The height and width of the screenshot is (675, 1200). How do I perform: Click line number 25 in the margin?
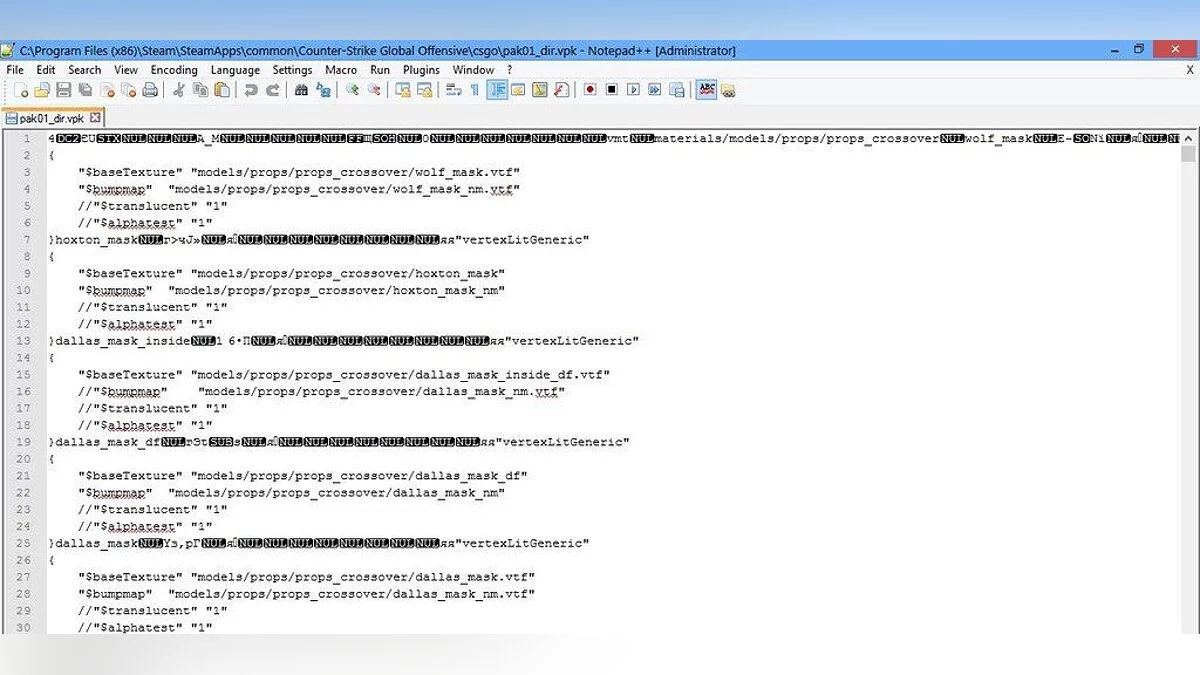tap(25, 543)
